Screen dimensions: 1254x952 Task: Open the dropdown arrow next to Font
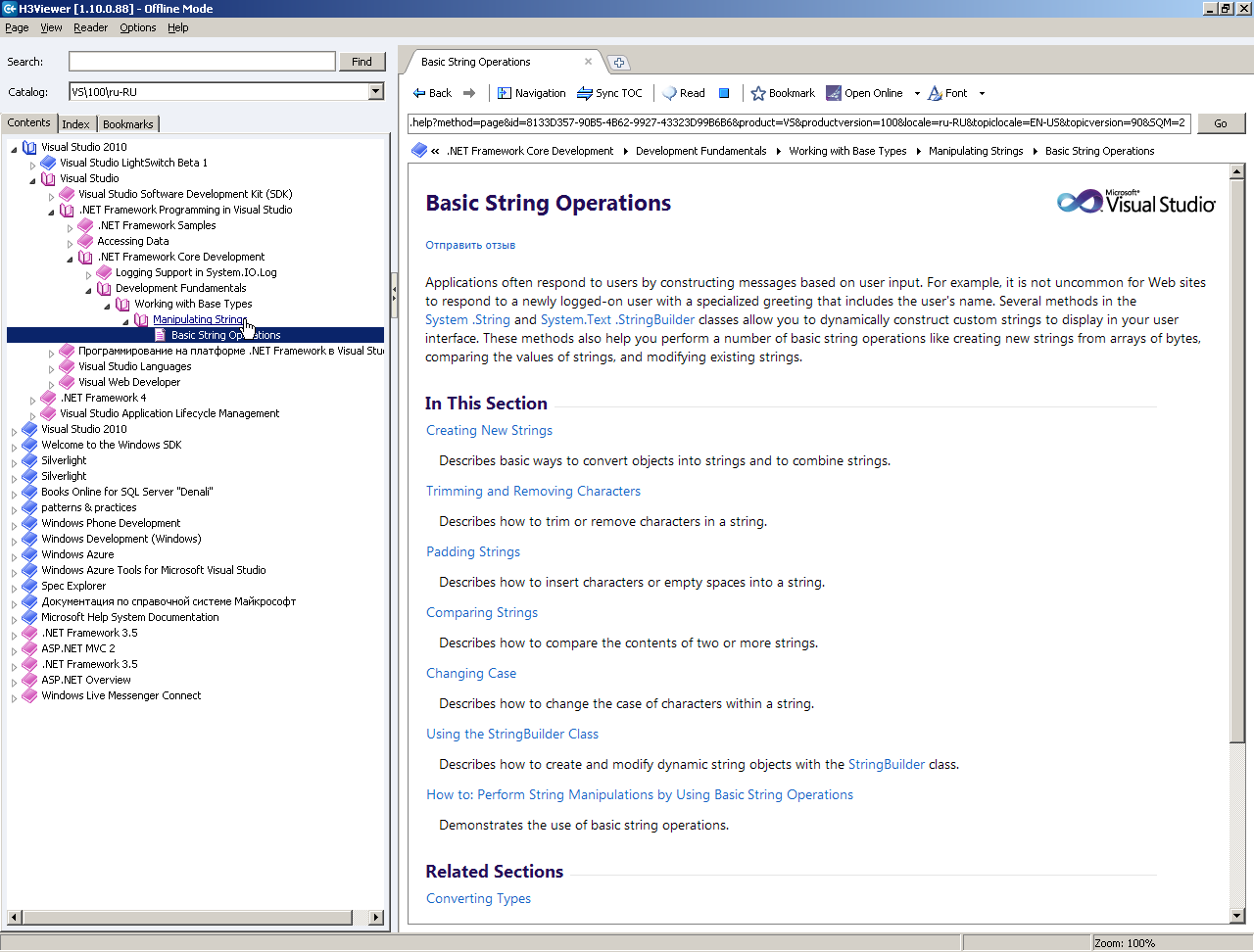pyautogui.click(x=982, y=94)
